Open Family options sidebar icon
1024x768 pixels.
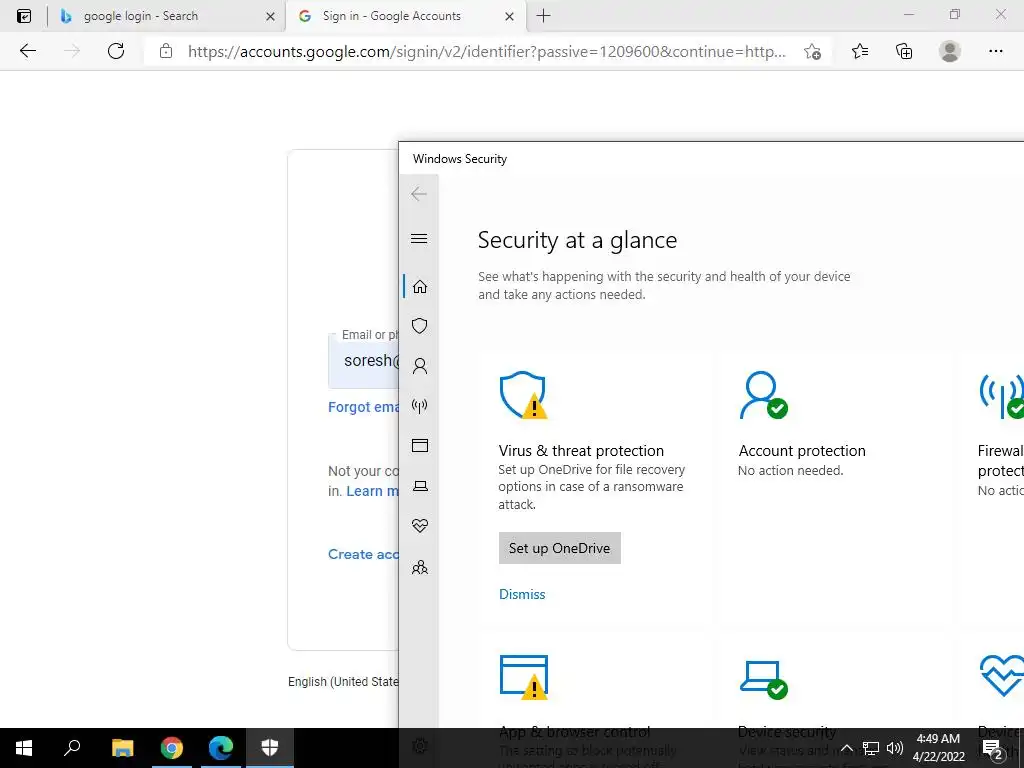pyautogui.click(x=420, y=567)
